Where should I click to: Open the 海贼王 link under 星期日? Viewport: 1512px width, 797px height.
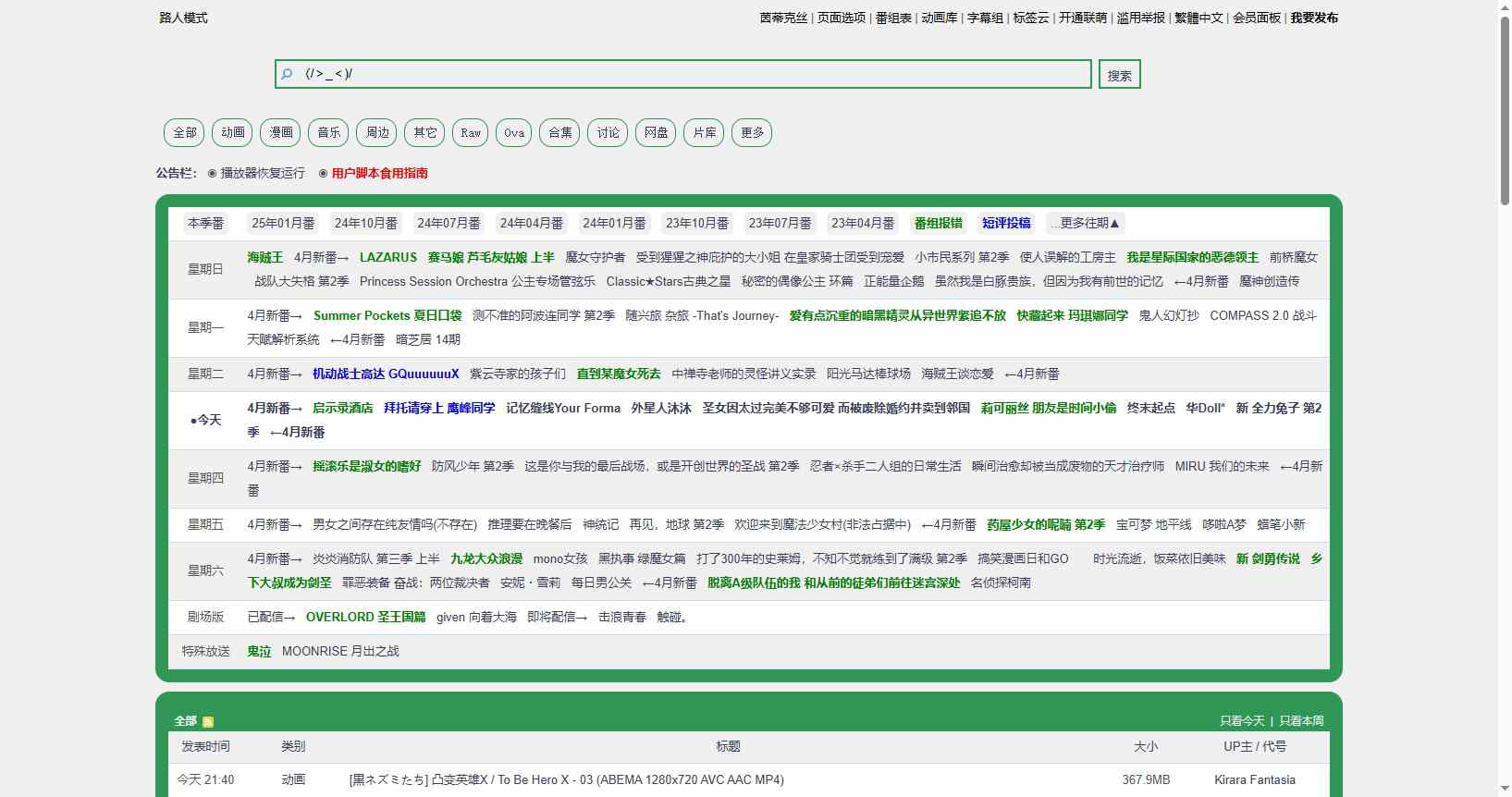(264, 257)
